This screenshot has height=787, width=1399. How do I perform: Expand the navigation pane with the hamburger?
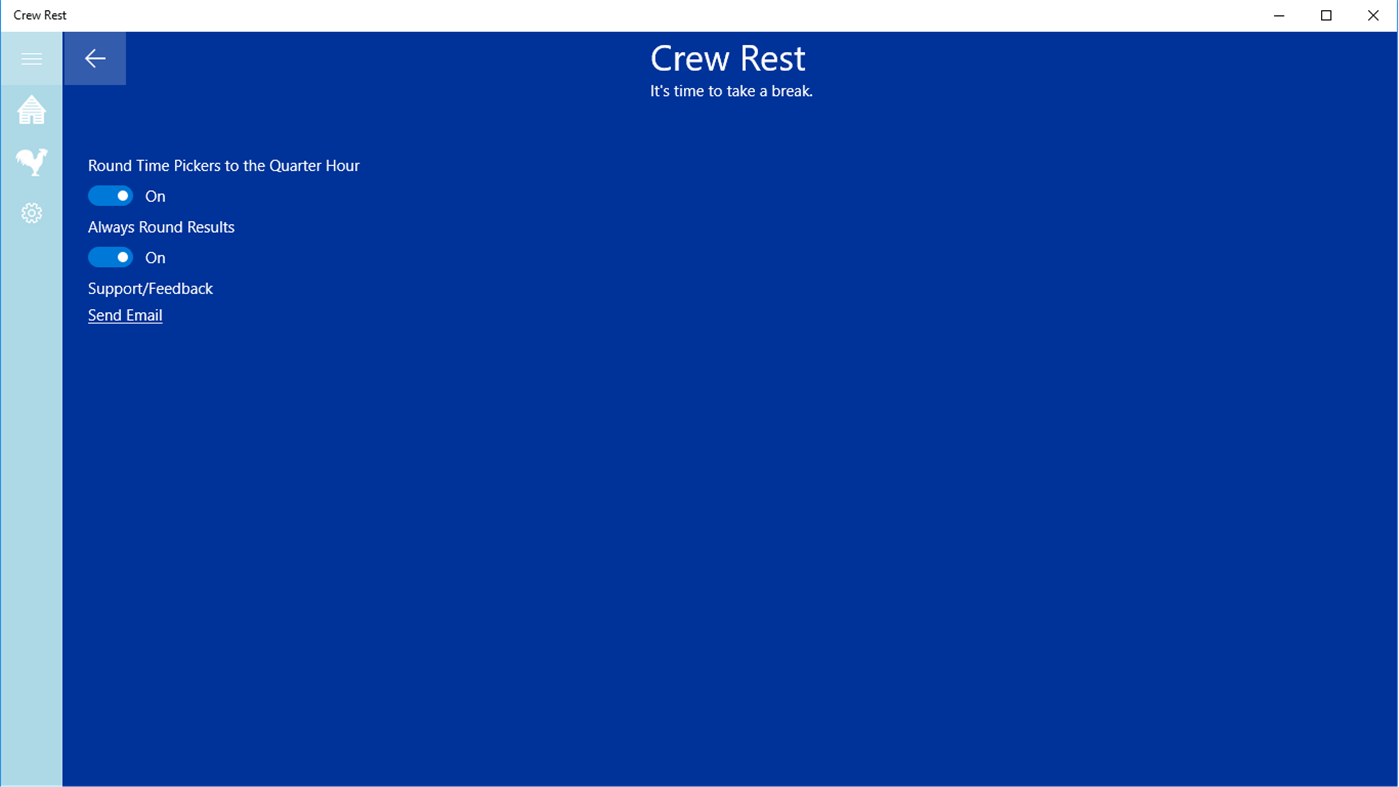pos(31,57)
